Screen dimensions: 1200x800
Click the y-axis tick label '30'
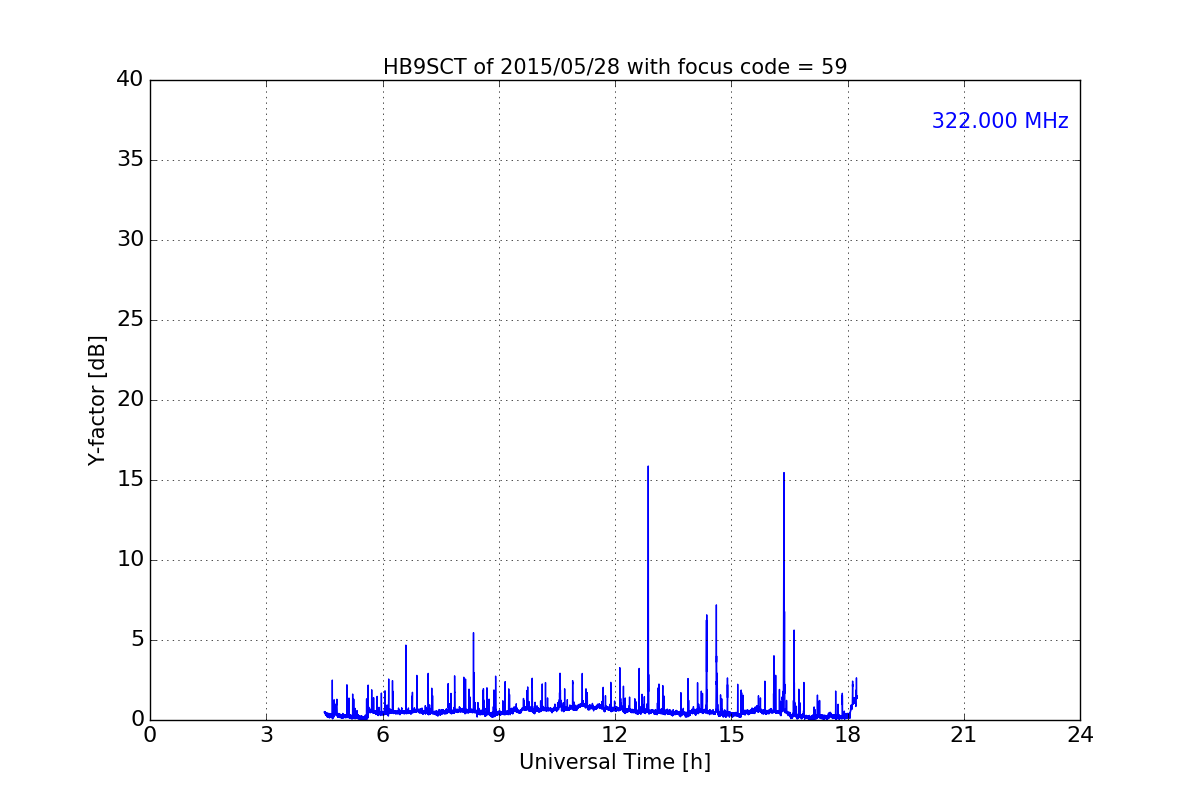130,240
